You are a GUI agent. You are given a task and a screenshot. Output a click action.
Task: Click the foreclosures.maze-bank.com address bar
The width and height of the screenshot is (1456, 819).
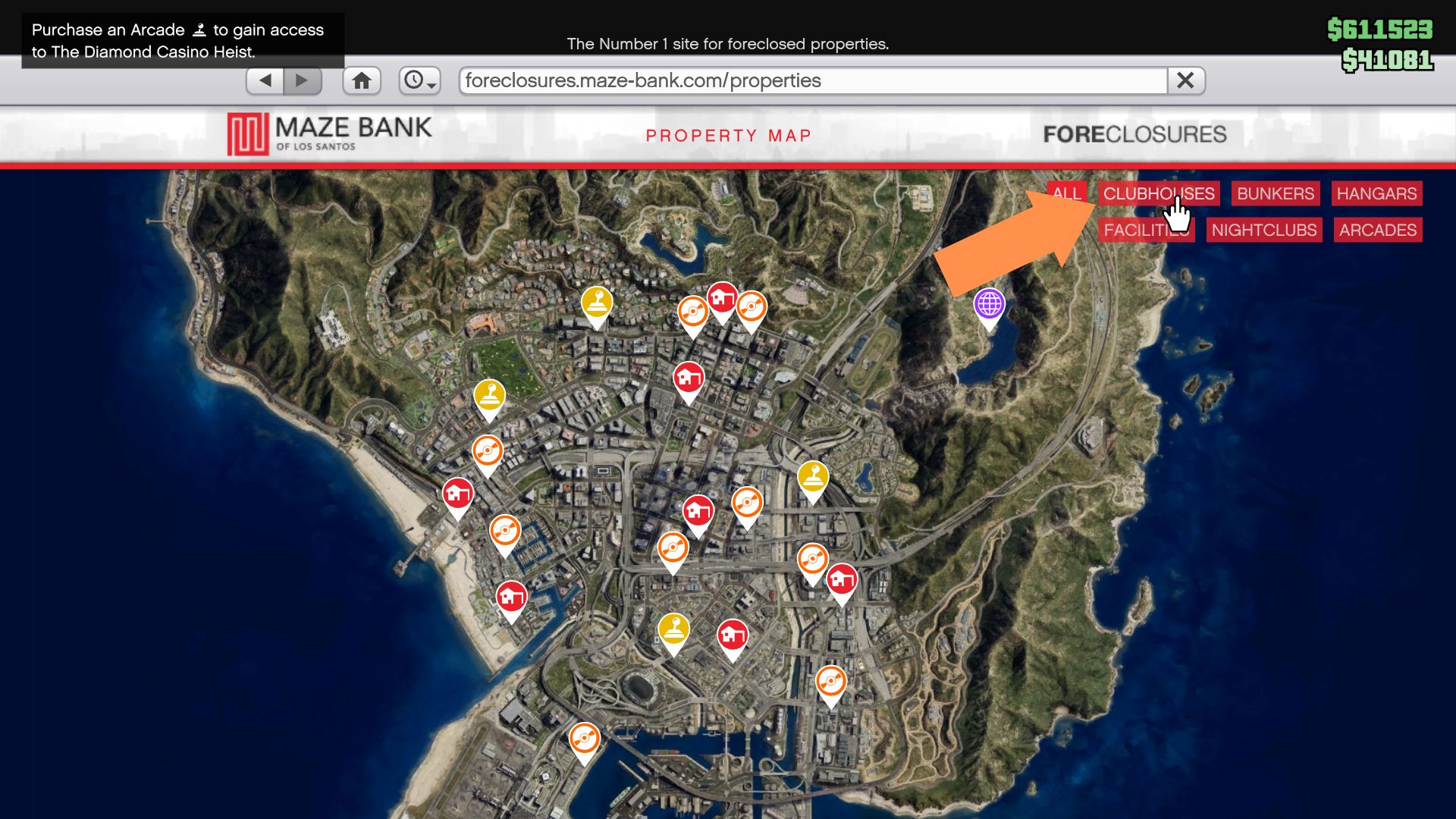pyautogui.click(x=813, y=80)
